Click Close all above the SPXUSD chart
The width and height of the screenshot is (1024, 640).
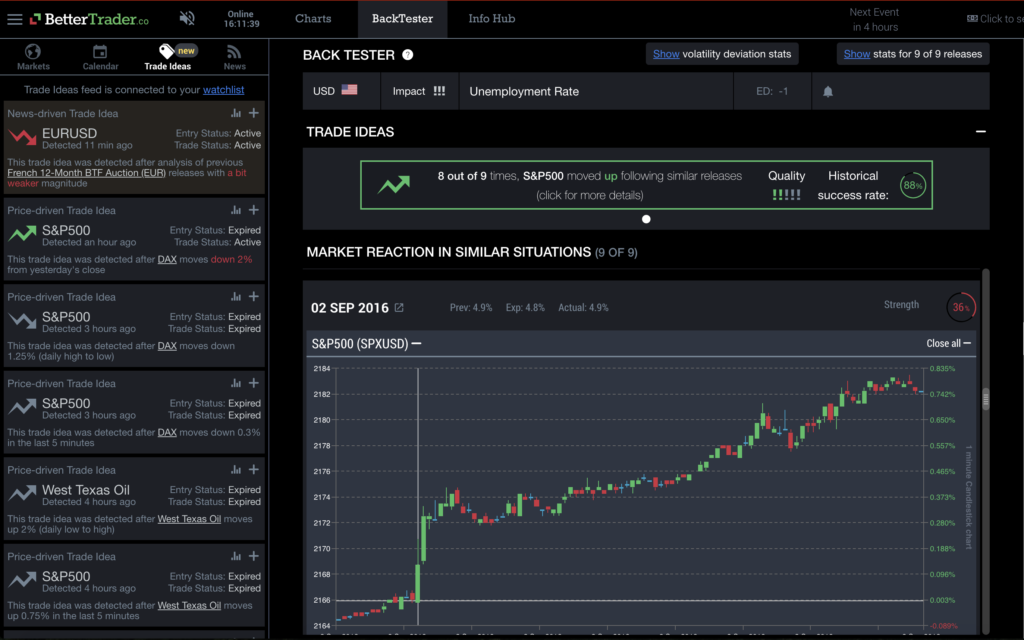click(x=946, y=343)
